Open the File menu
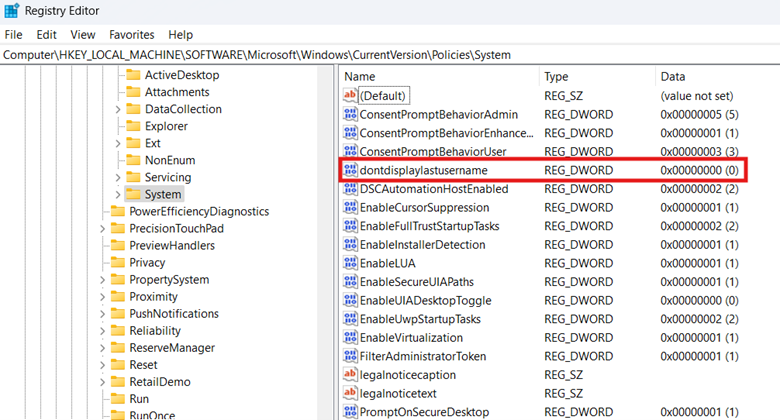The height and width of the screenshot is (420, 780). [x=13, y=34]
